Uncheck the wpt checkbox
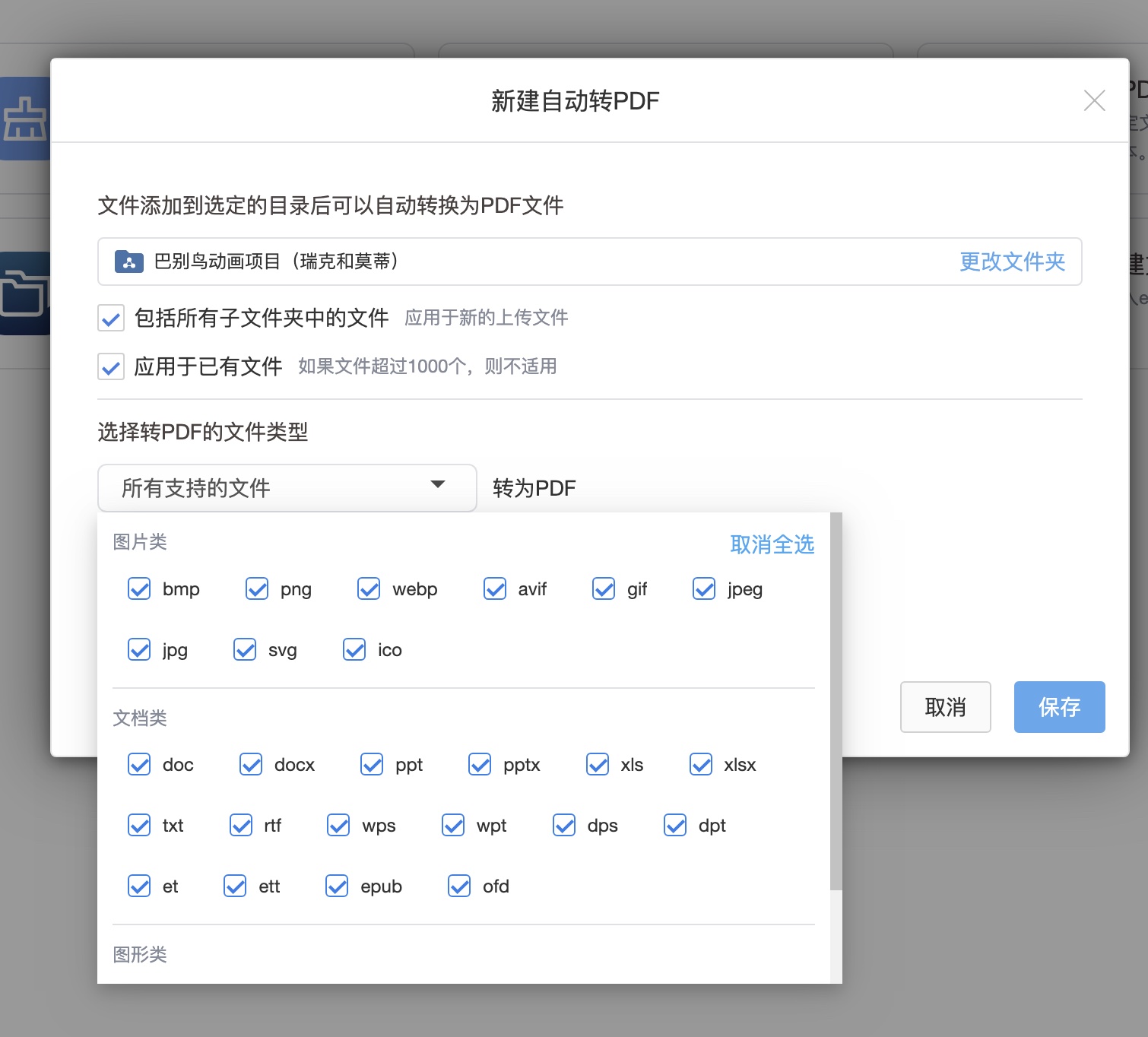This screenshot has width=1148, height=1037. click(453, 826)
